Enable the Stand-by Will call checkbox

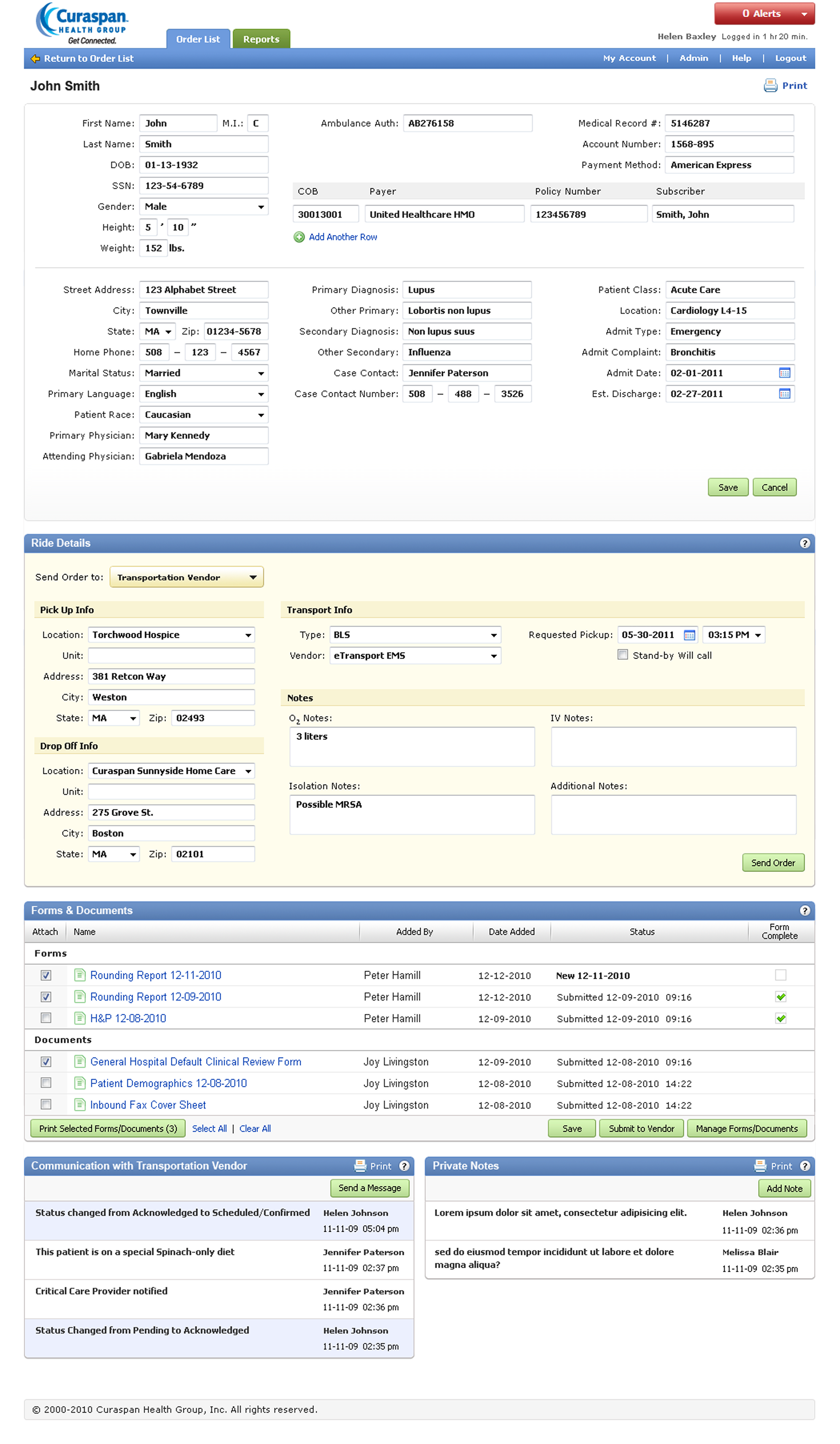tap(622, 655)
